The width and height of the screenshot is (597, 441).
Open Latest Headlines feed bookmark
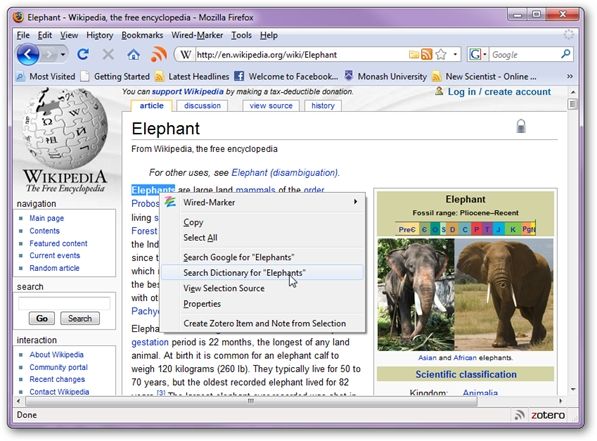[192, 77]
